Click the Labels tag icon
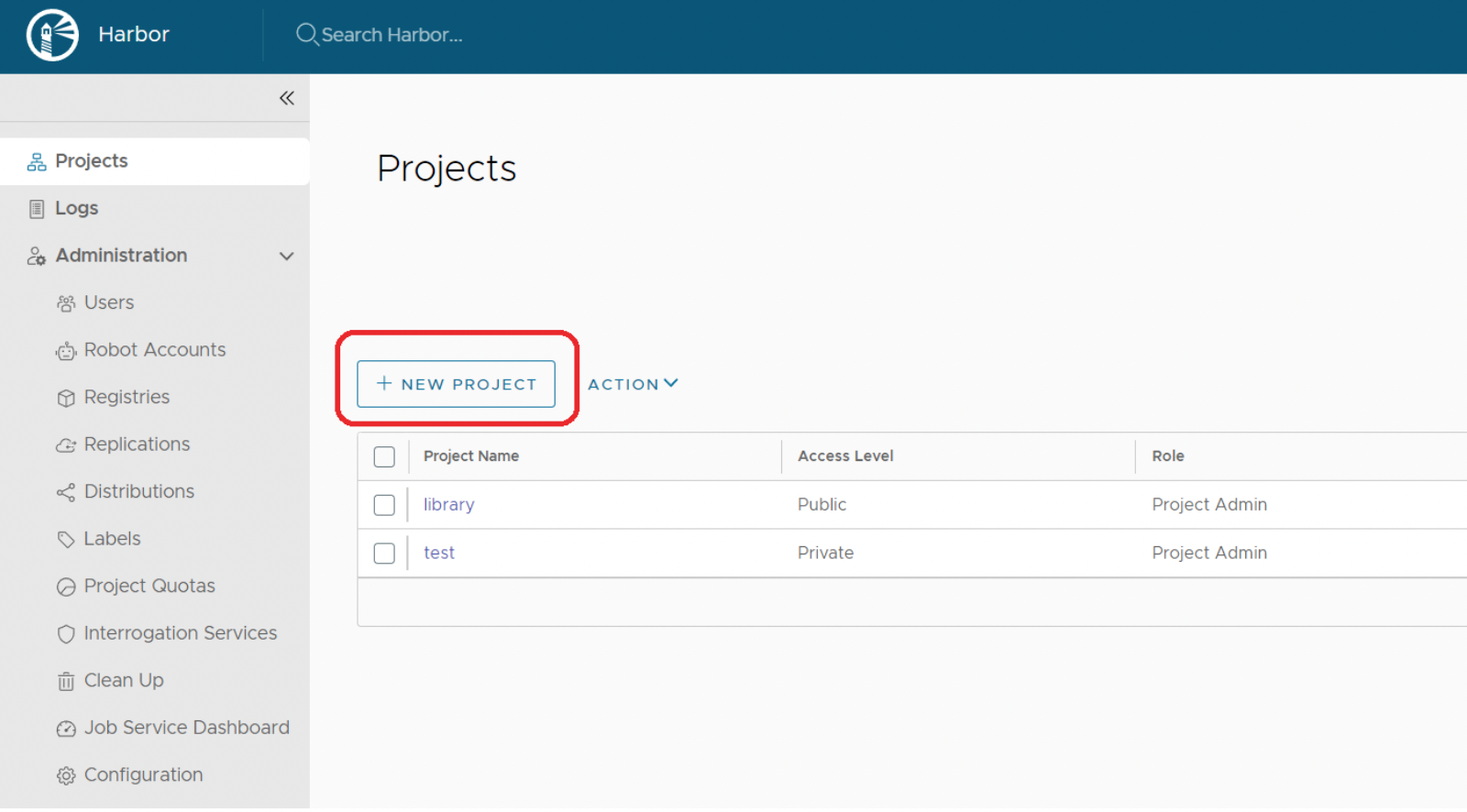 tap(66, 540)
